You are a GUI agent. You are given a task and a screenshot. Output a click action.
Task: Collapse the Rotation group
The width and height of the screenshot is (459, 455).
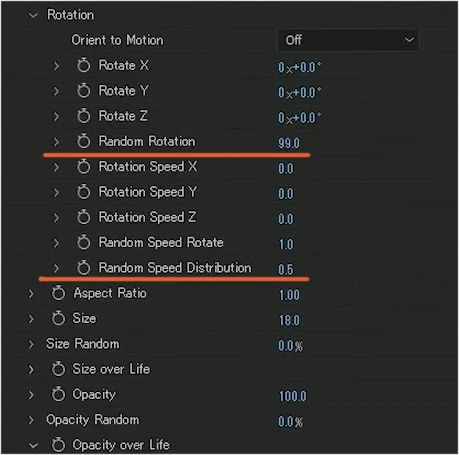coord(33,15)
